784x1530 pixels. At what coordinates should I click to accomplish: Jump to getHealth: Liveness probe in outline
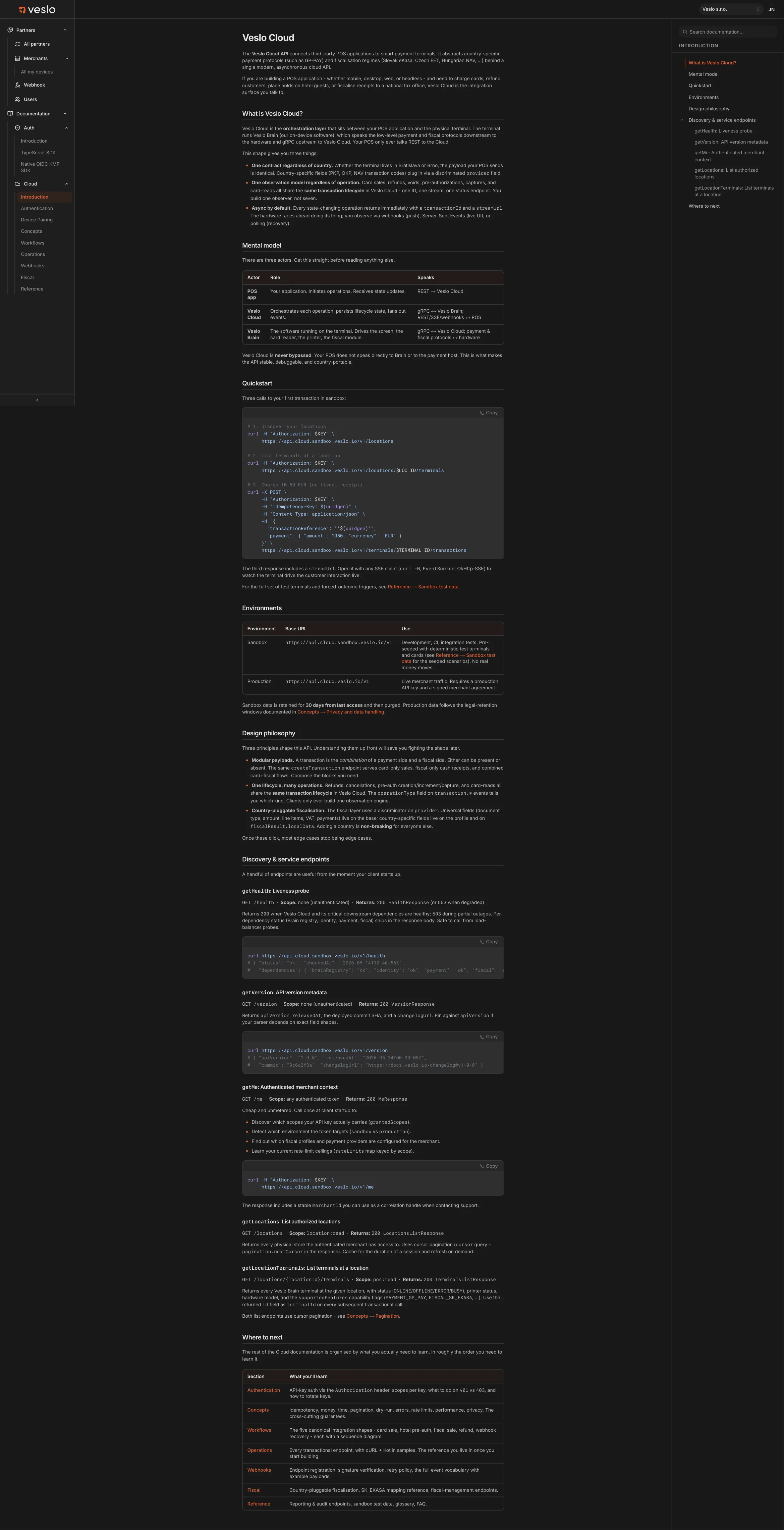(723, 131)
